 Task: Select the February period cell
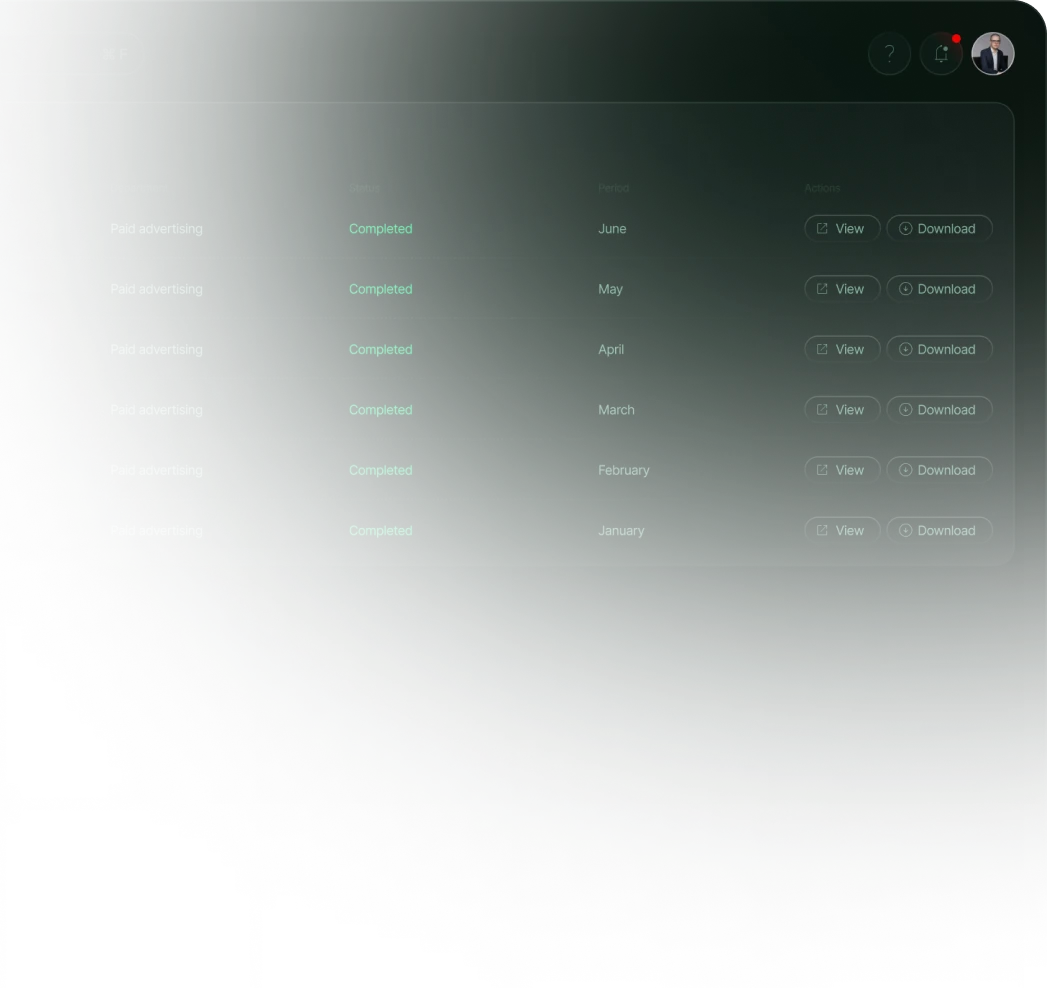(x=624, y=470)
